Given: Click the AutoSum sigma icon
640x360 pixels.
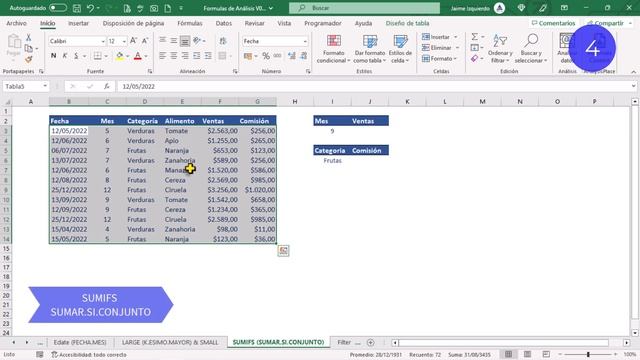Looking at the screenshot, I should point(475,37).
